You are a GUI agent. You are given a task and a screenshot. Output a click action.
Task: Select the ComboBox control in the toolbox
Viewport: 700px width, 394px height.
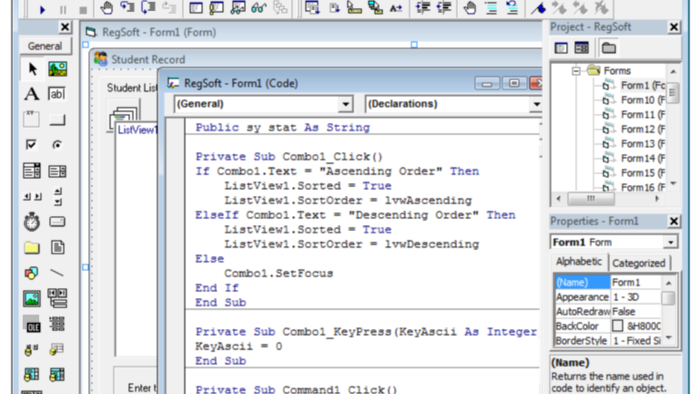(x=32, y=171)
